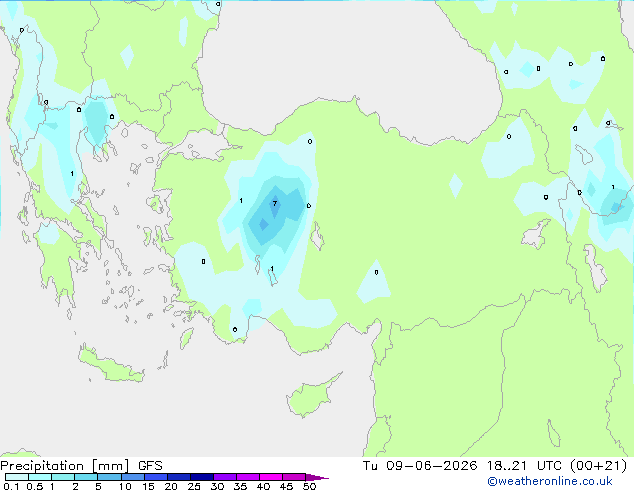The height and width of the screenshot is (490, 634).
Task: Click the legend label "10"
Action: tap(125, 486)
